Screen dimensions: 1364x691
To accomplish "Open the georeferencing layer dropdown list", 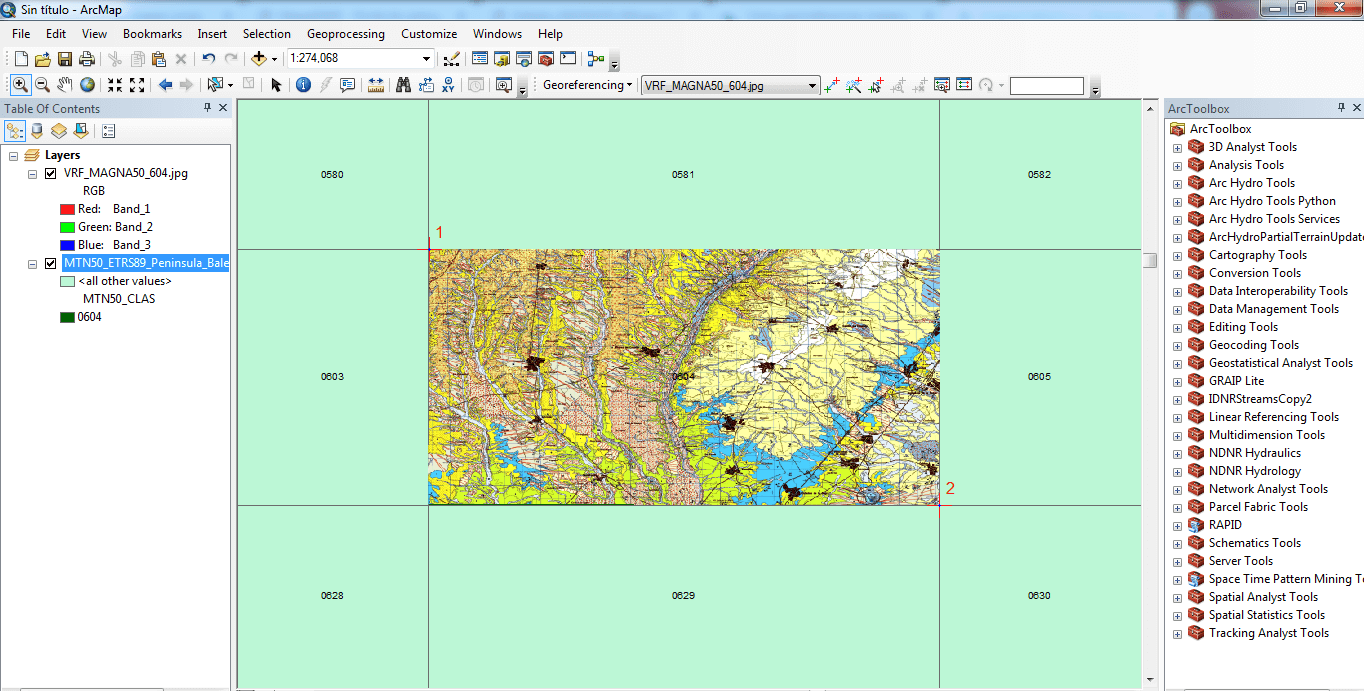I will 812,86.
